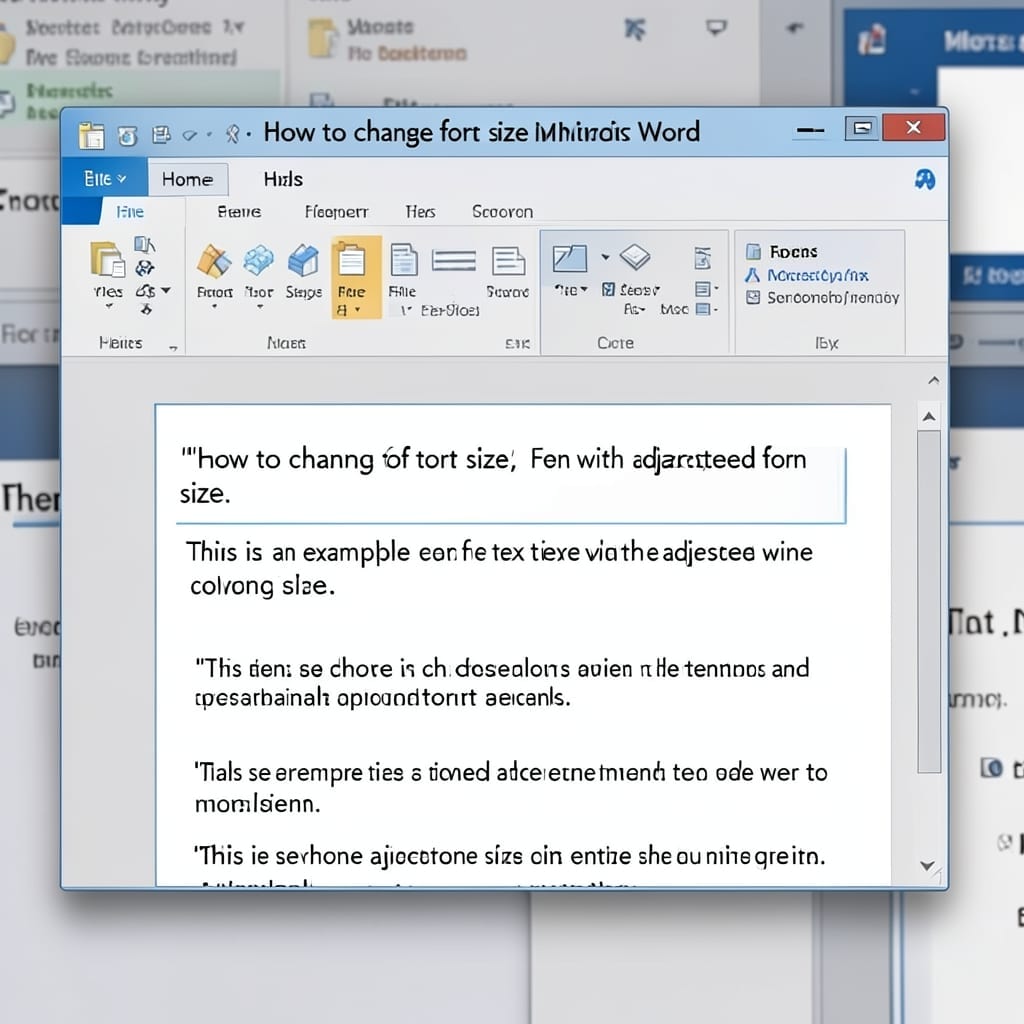Image resolution: width=1024 pixels, height=1024 pixels.
Task: Collapse the ribbon using the chevron above the scrollbar
Action: click(934, 380)
